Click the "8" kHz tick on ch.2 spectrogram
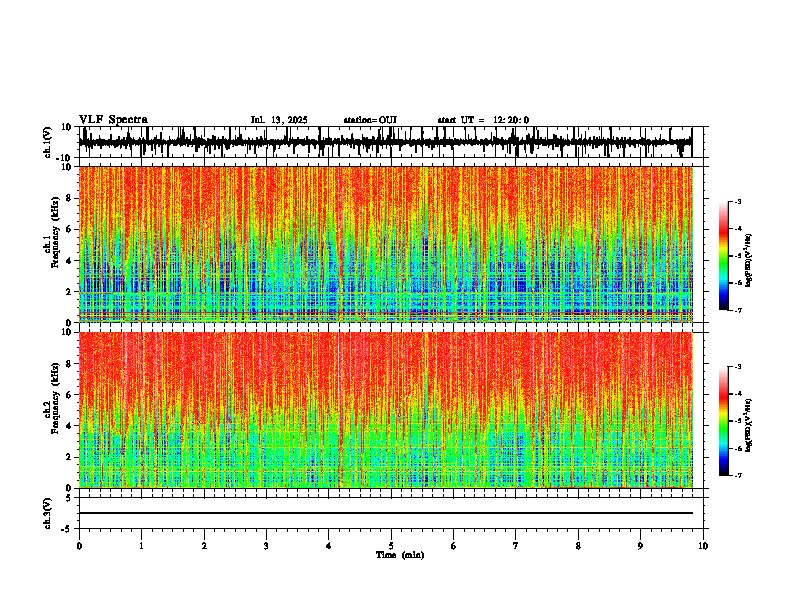The height and width of the screenshot is (612, 792). click(x=70, y=364)
